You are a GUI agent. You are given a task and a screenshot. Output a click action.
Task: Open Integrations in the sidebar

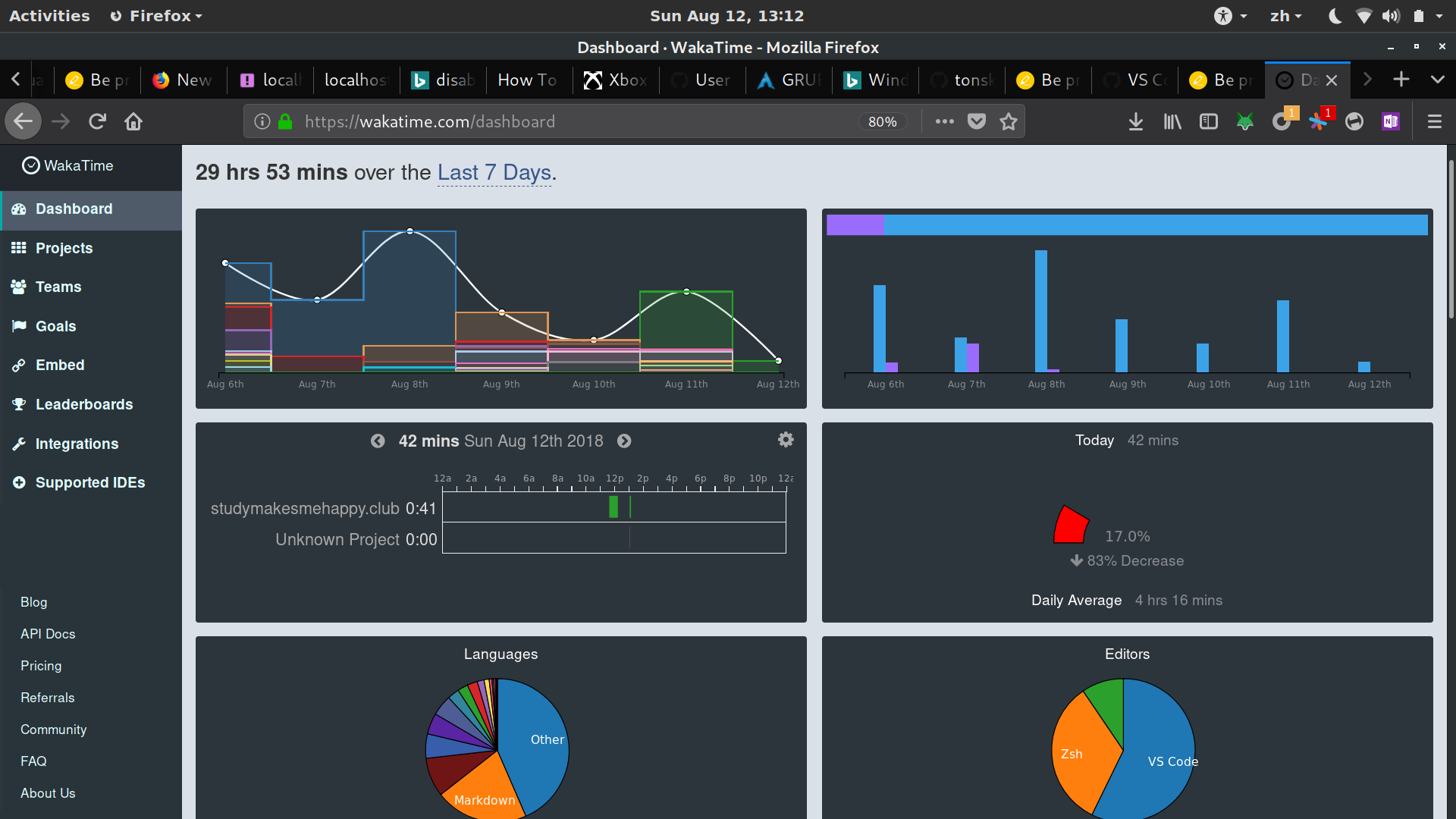91,444
